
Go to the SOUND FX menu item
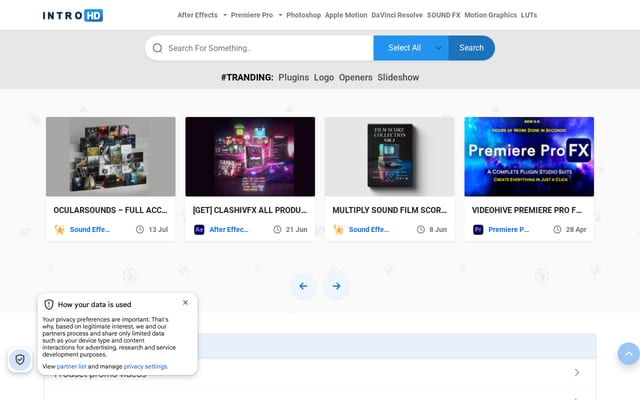click(x=443, y=15)
